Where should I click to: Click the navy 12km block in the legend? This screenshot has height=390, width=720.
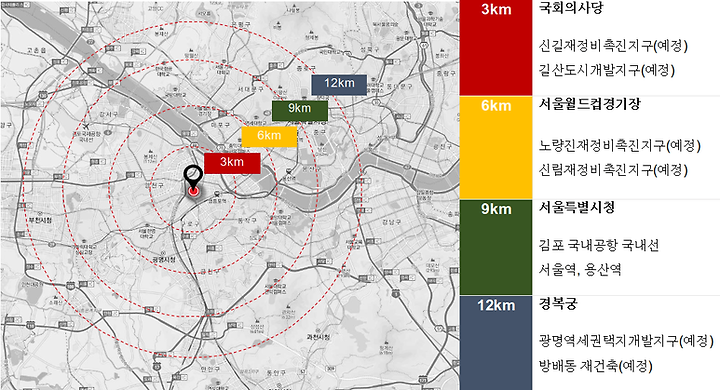496,343
